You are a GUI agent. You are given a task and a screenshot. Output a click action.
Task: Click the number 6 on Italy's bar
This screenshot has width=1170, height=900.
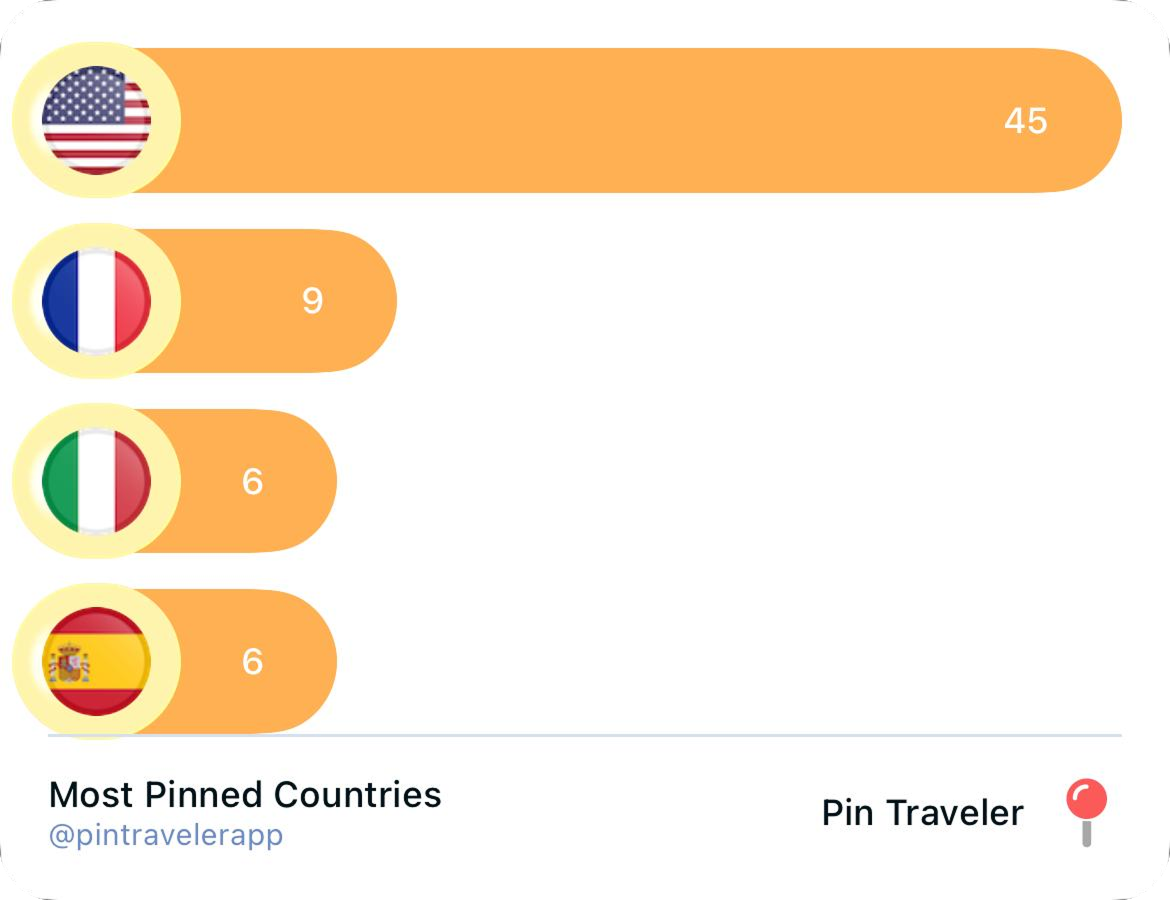252,481
